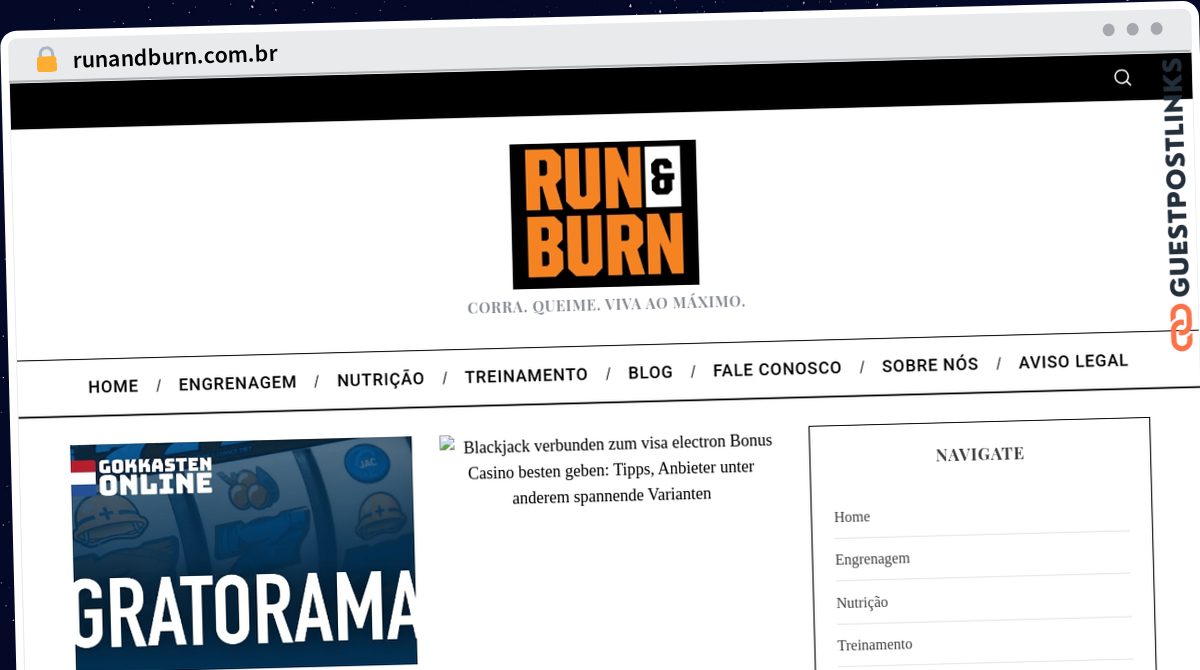The width and height of the screenshot is (1200, 670).
Task: Click Treinamento in the Navigate sidebar
Action: [x=874, y=644]
